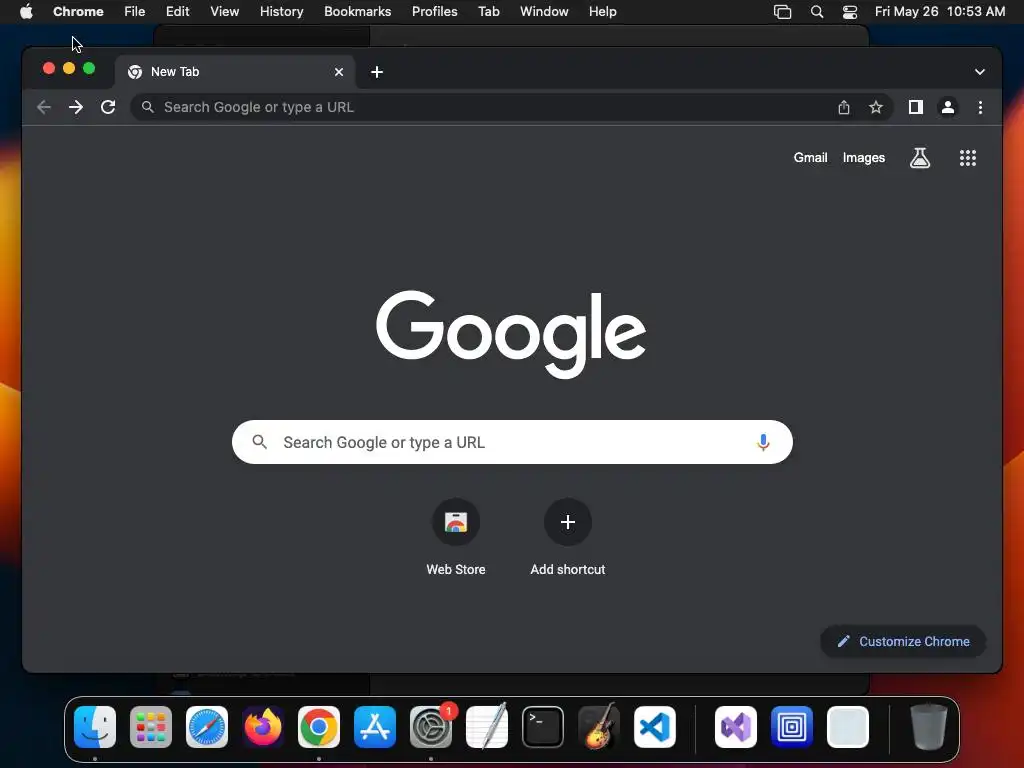Open the Window menu
1024x768 pixels.
(544, 11)
